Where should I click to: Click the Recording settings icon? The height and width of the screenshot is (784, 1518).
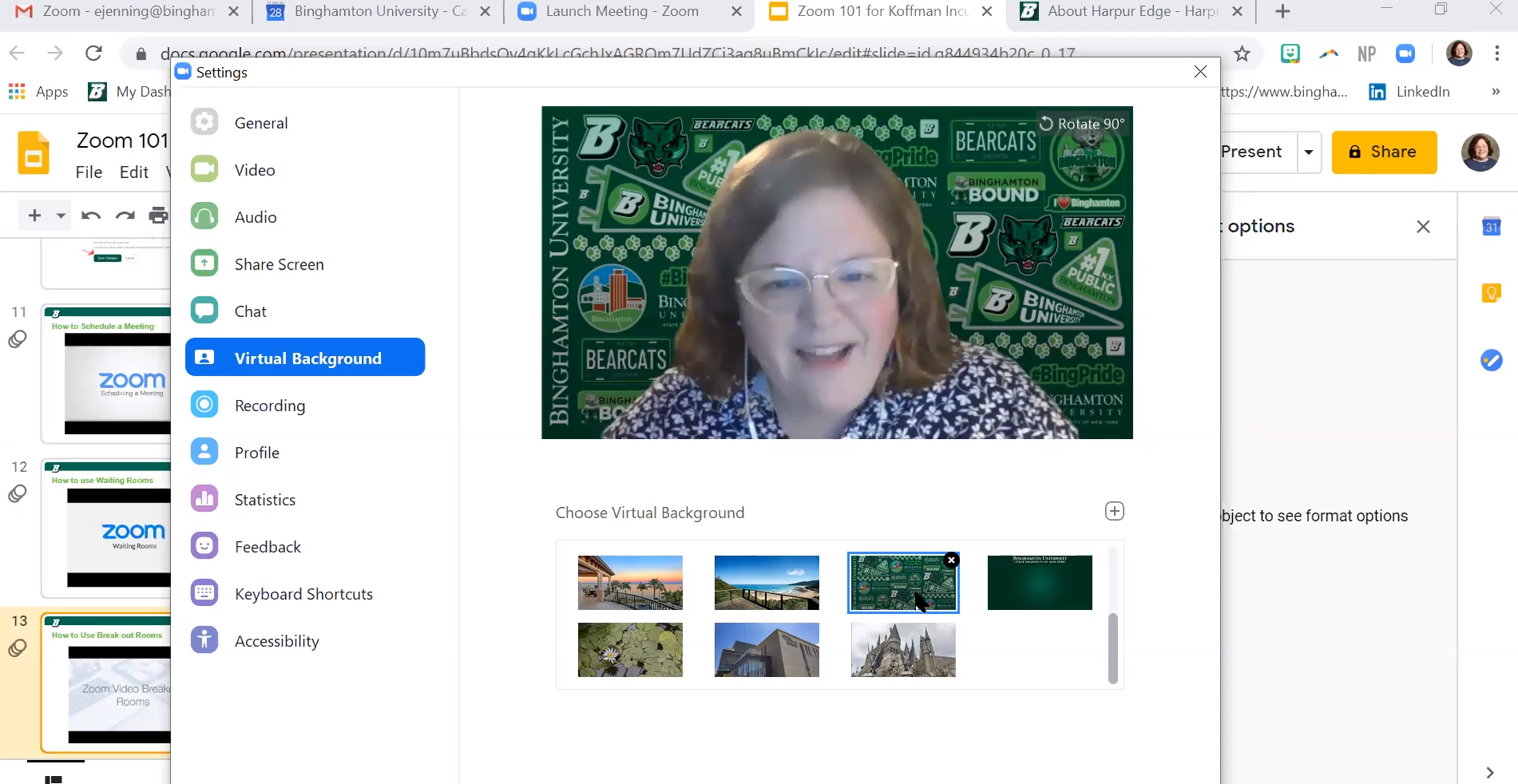point(204,405)
